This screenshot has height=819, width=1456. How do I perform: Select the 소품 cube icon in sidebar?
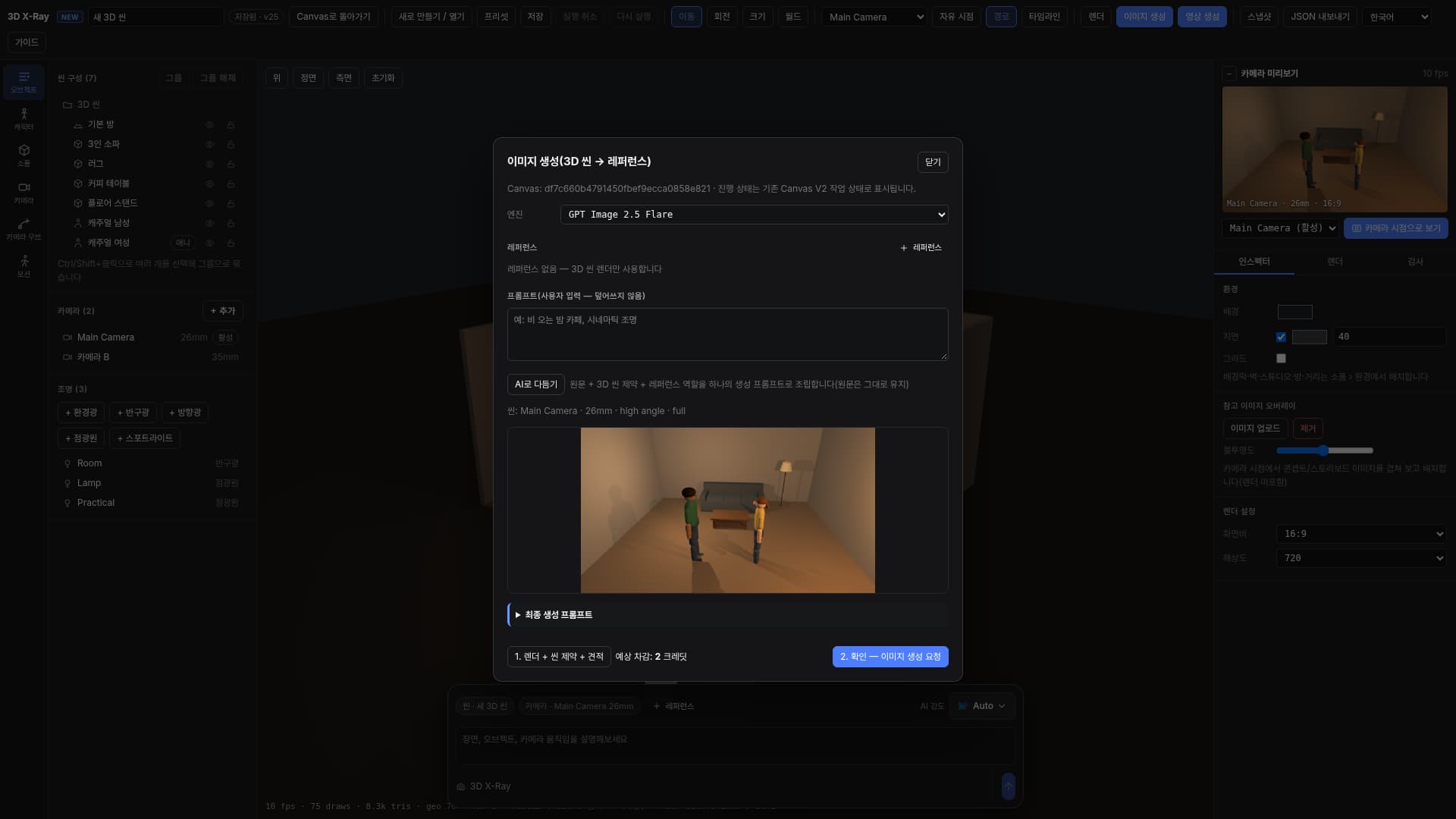24,155
